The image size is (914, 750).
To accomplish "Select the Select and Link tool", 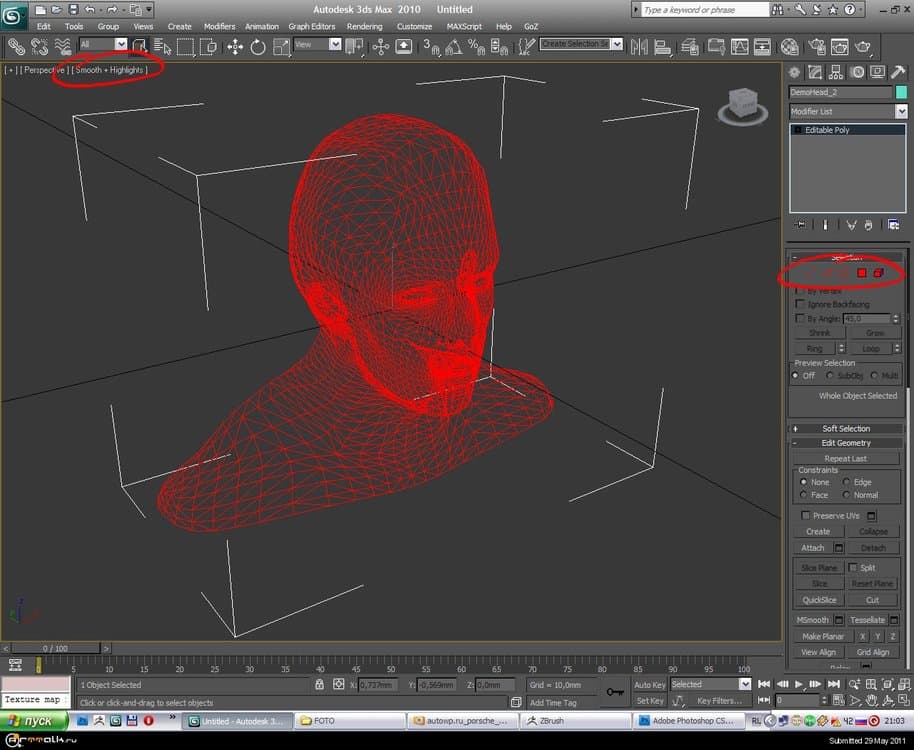I will 16,46.
